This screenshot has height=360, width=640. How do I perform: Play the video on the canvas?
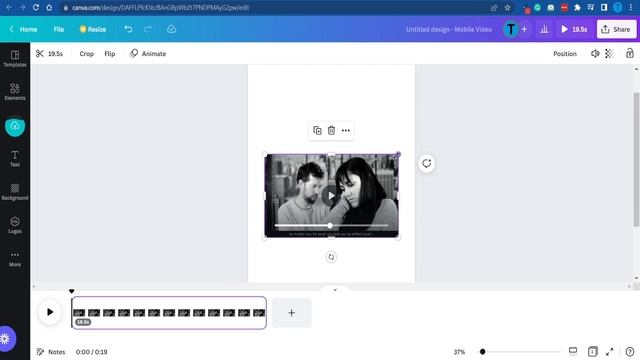click(x=331, y=196)
